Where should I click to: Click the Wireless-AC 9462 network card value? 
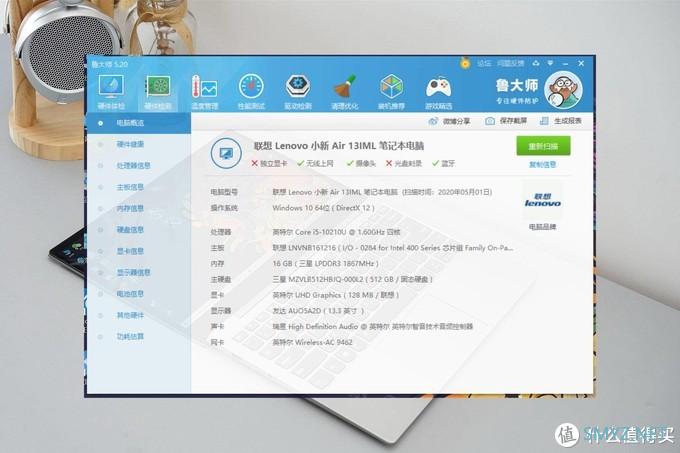point(312,342)
